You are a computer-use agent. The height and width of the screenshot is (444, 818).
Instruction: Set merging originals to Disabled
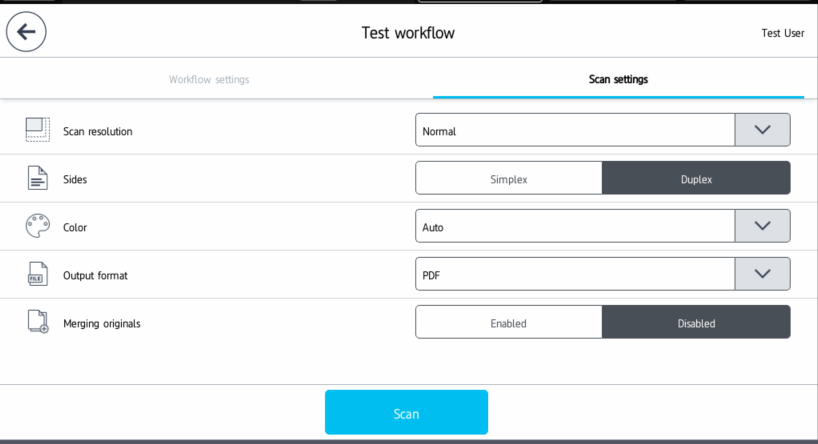click(696, 323)
